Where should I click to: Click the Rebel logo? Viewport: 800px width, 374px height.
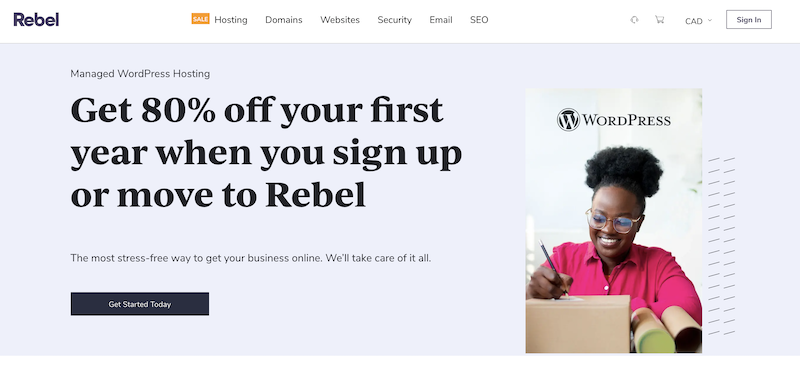pyautogui.click(x=36, y=20)
